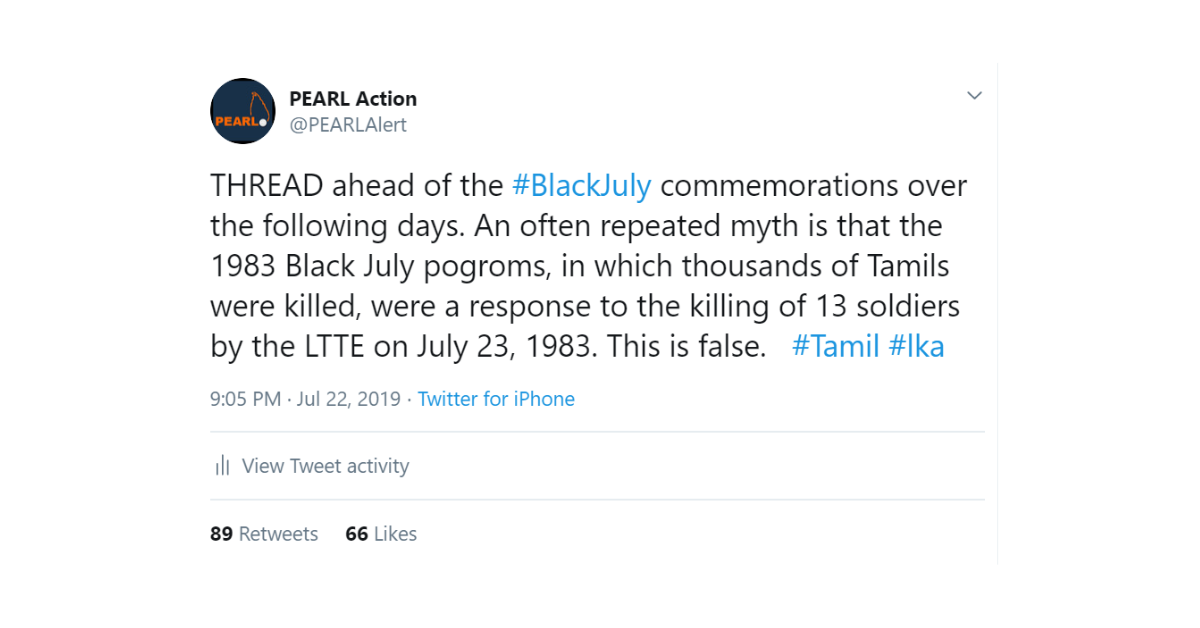Click the word THREAD in the tweet
Image resolution: width=1200 pixels, height=628 pixels.
coord(267,186)
